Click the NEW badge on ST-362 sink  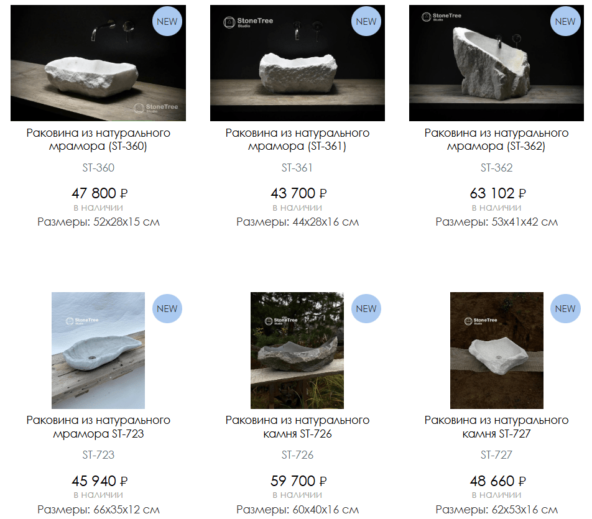coord(565,22)
